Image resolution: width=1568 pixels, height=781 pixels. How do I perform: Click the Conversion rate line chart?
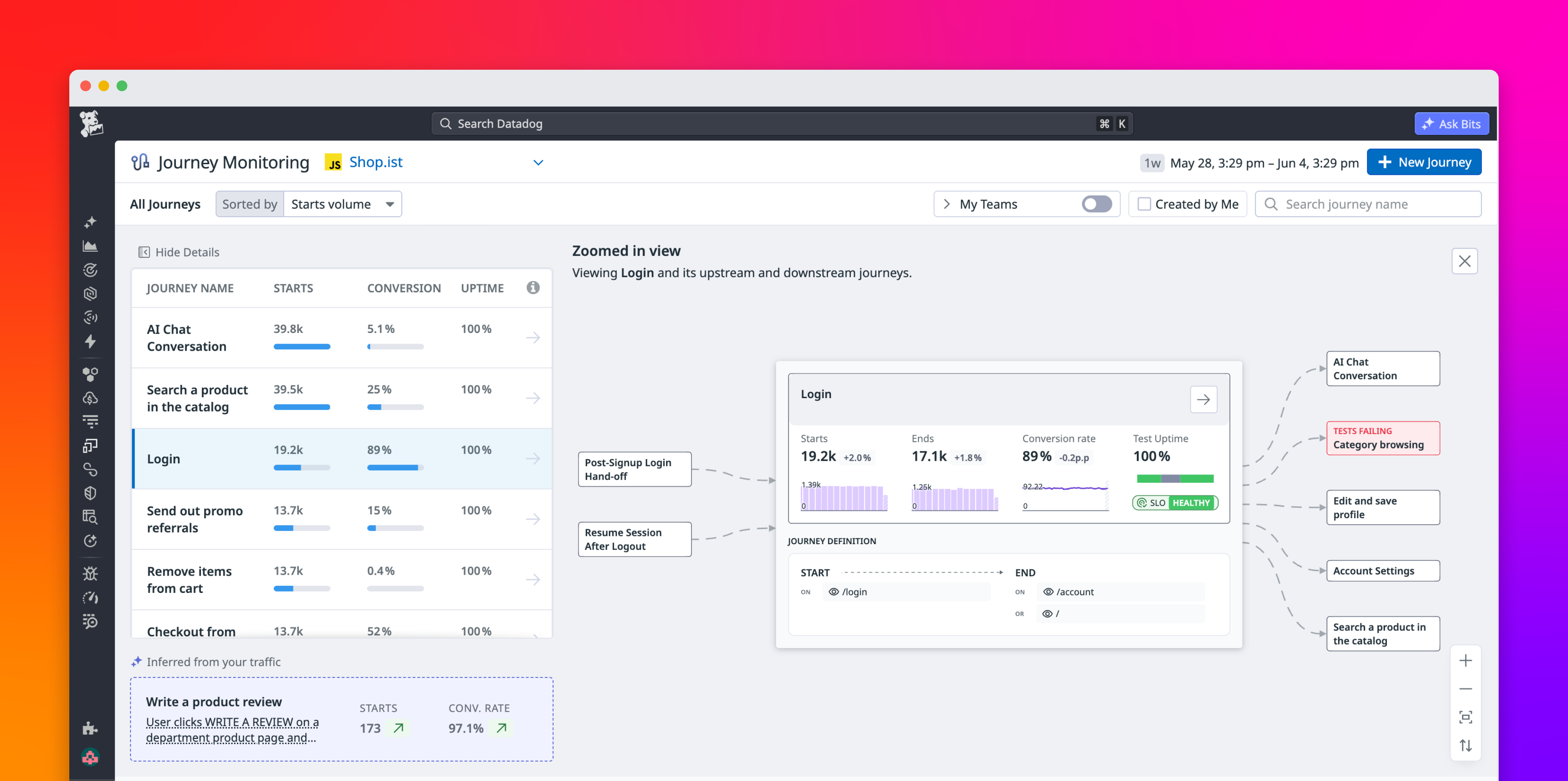click(x=1065, y=496)
